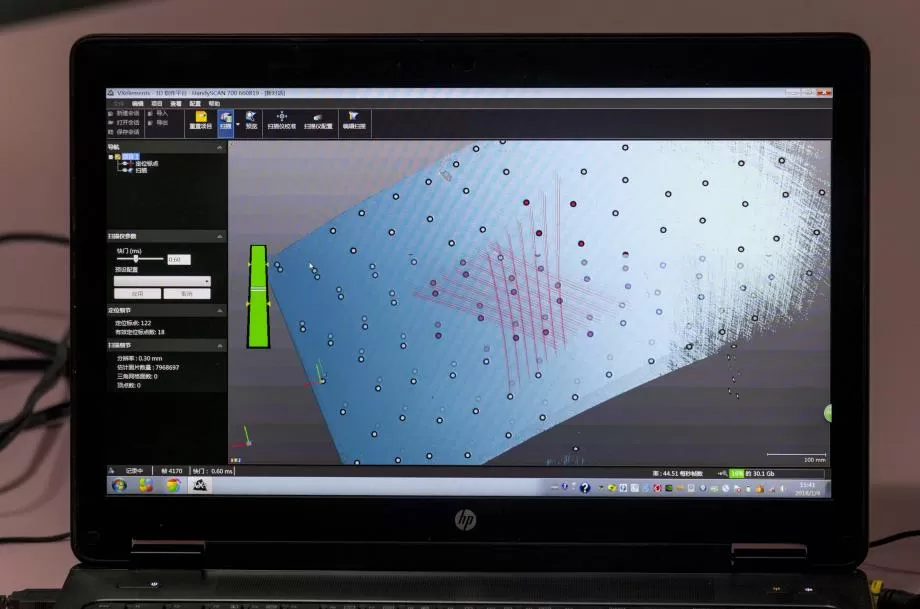This screenshot has width=920, height=609.
Task: Click the Apply (应用) button
Action: tap(136, 294)
